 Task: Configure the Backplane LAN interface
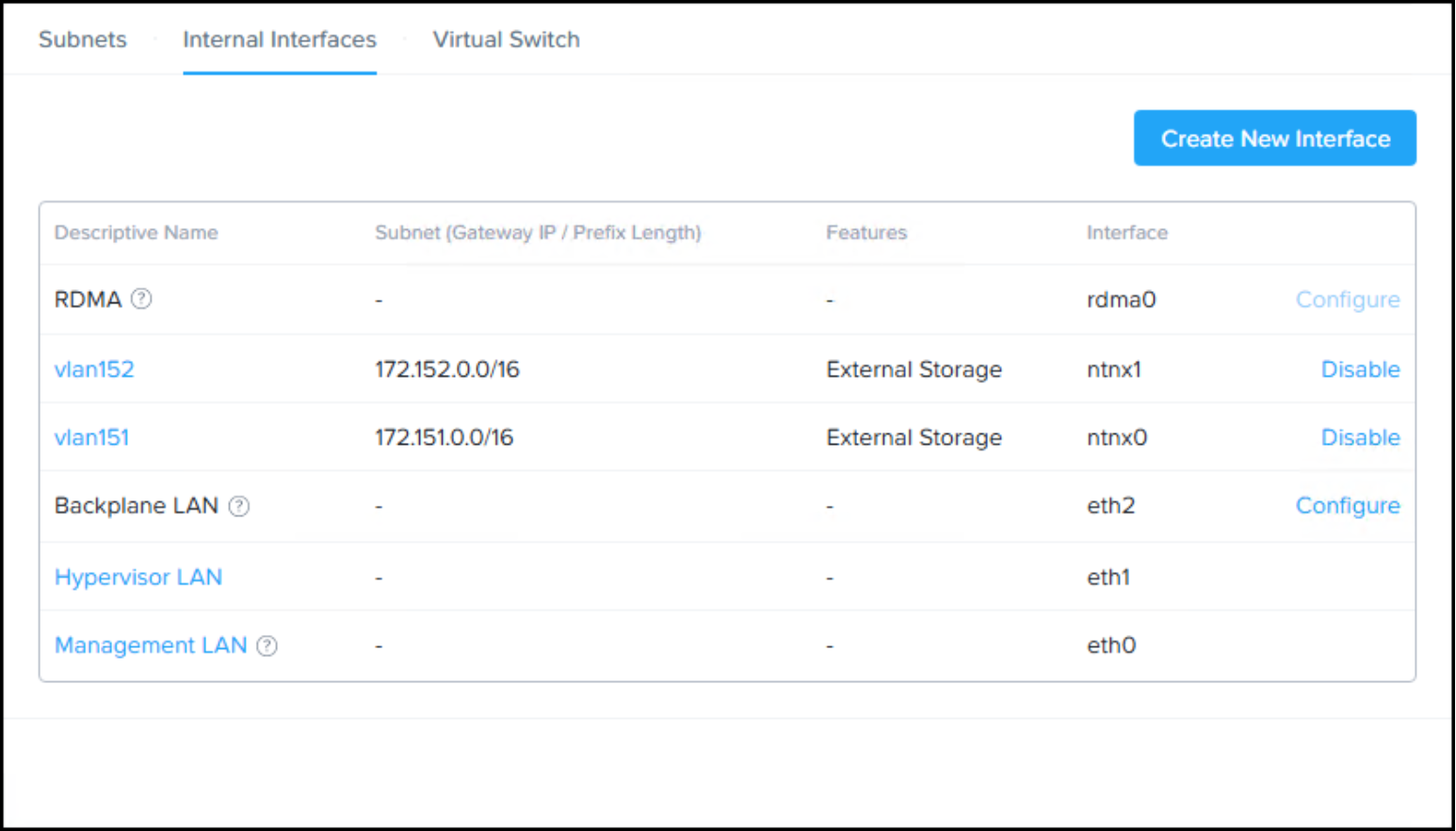[1348, 506]
